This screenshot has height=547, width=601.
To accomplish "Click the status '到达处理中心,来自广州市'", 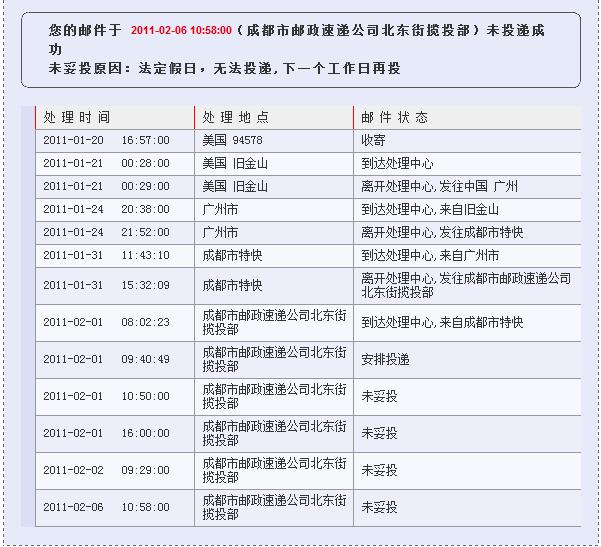I will pos(430,255).
